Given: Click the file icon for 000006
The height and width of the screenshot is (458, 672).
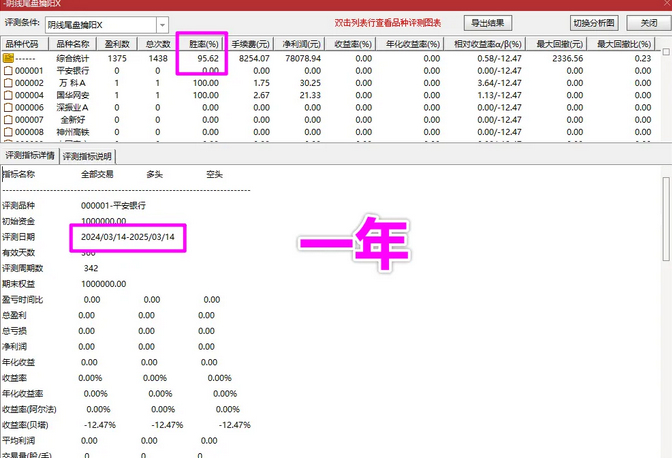Looking at the screenshot, I should (x=8, y=108).
